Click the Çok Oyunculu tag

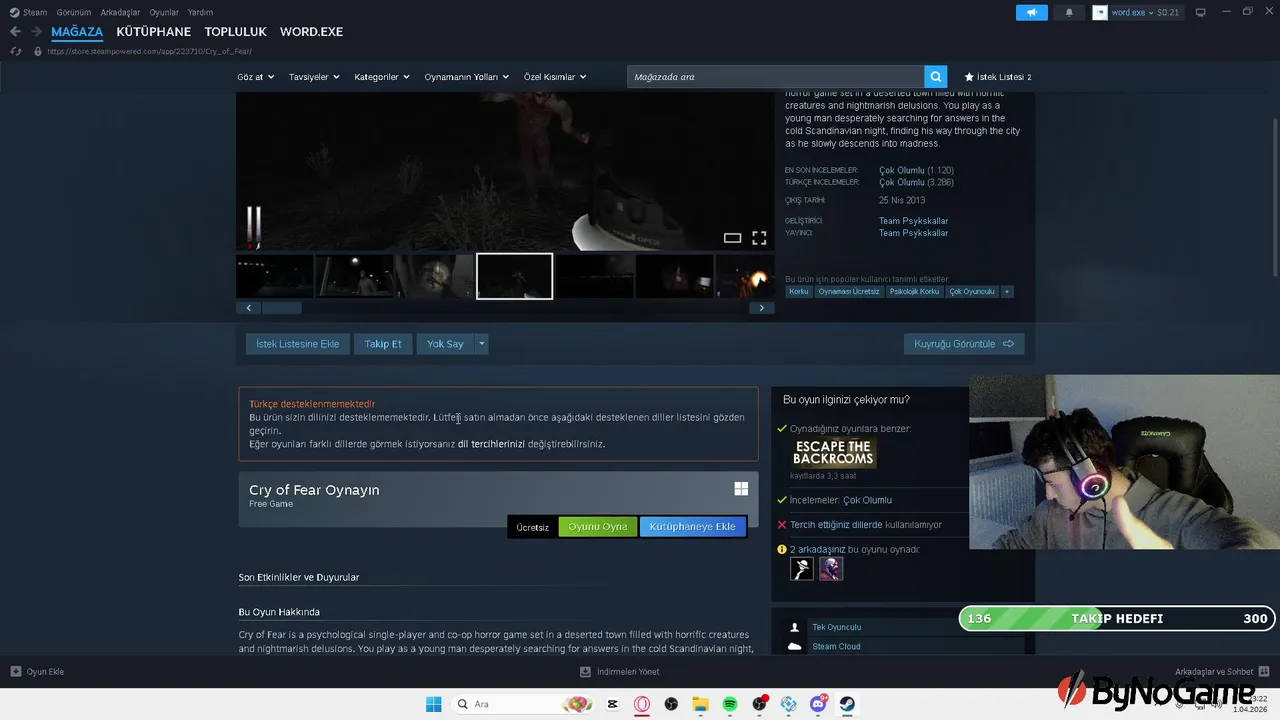[x=972, y=292]
